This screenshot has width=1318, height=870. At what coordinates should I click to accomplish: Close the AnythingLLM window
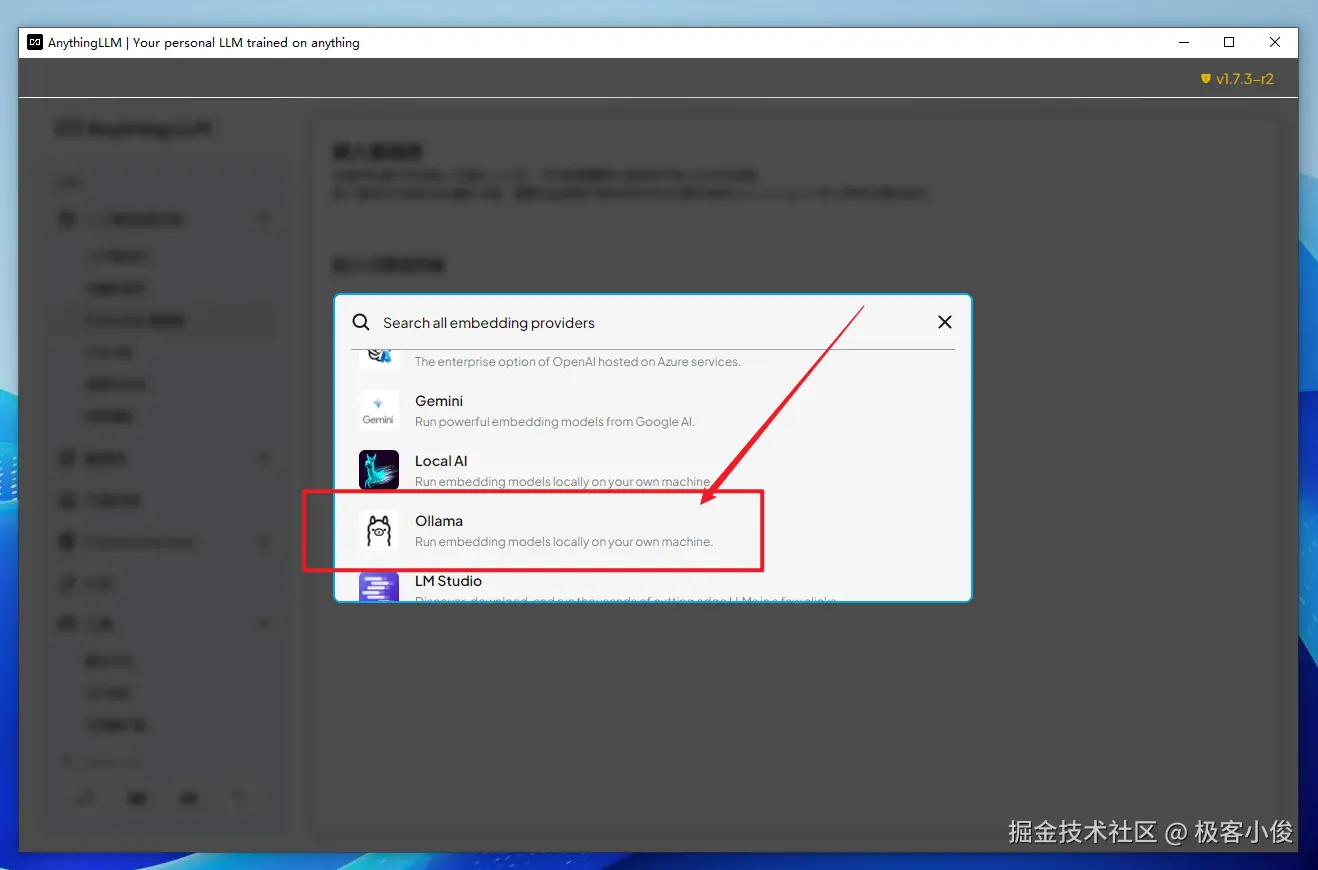[1275, 42]
